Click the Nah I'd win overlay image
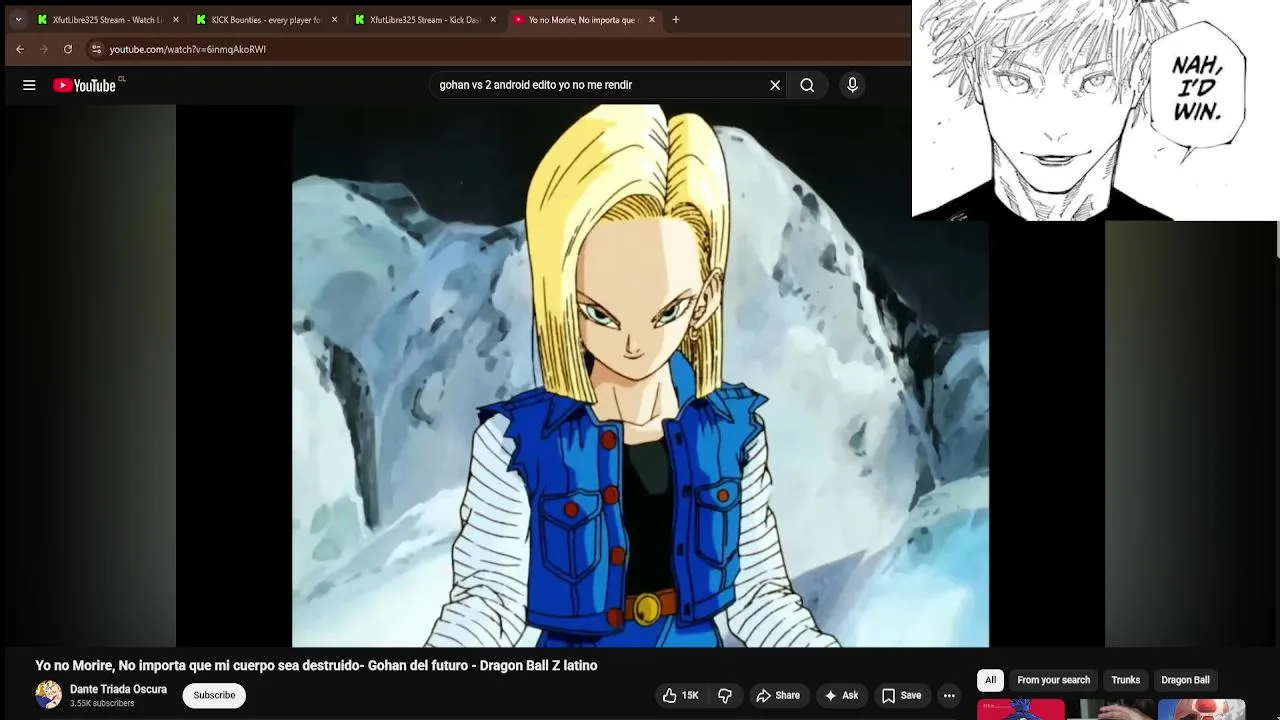 coord(1095,110)
